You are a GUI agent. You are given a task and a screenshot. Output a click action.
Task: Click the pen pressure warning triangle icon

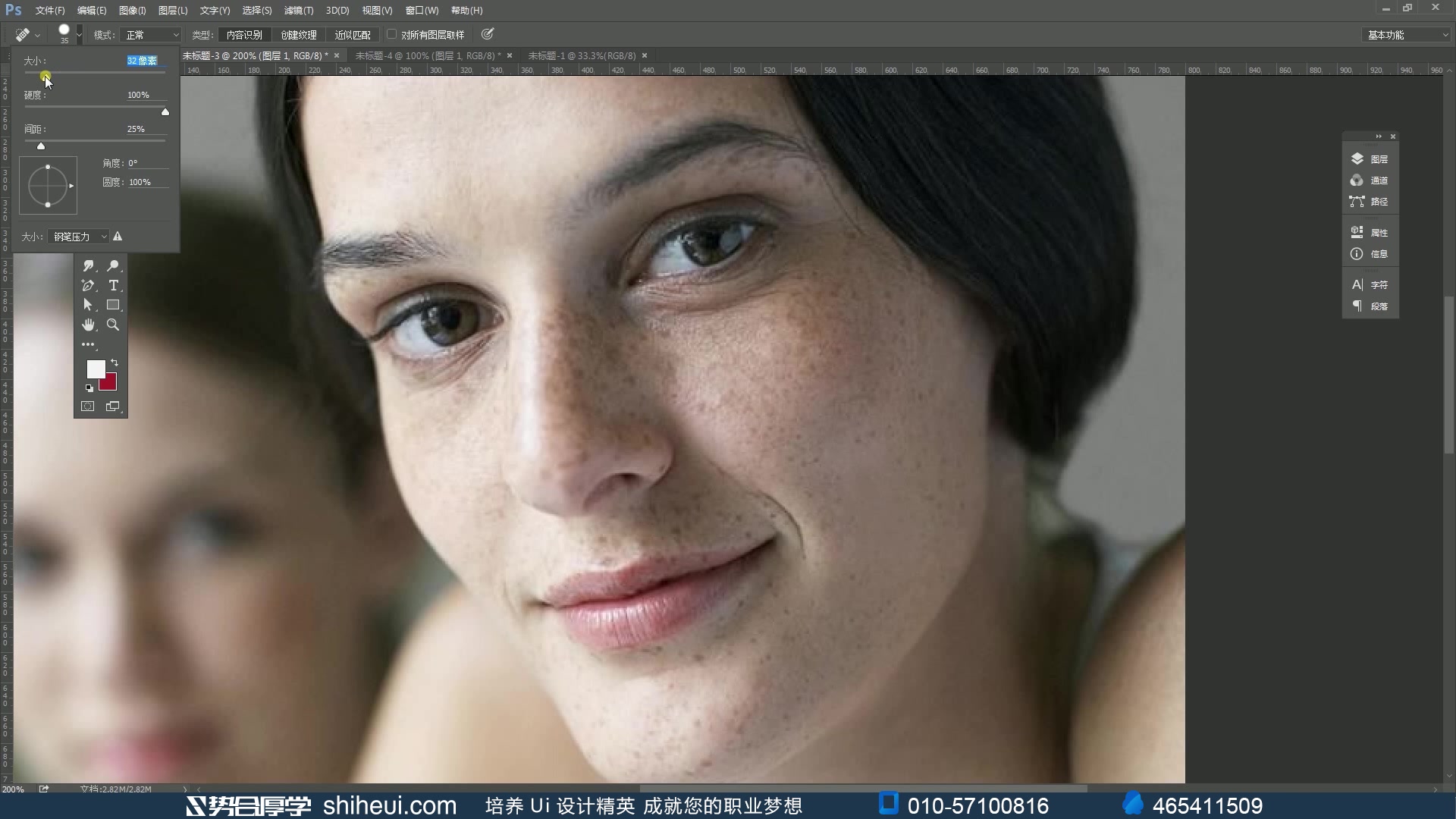(x=118, y=237)
